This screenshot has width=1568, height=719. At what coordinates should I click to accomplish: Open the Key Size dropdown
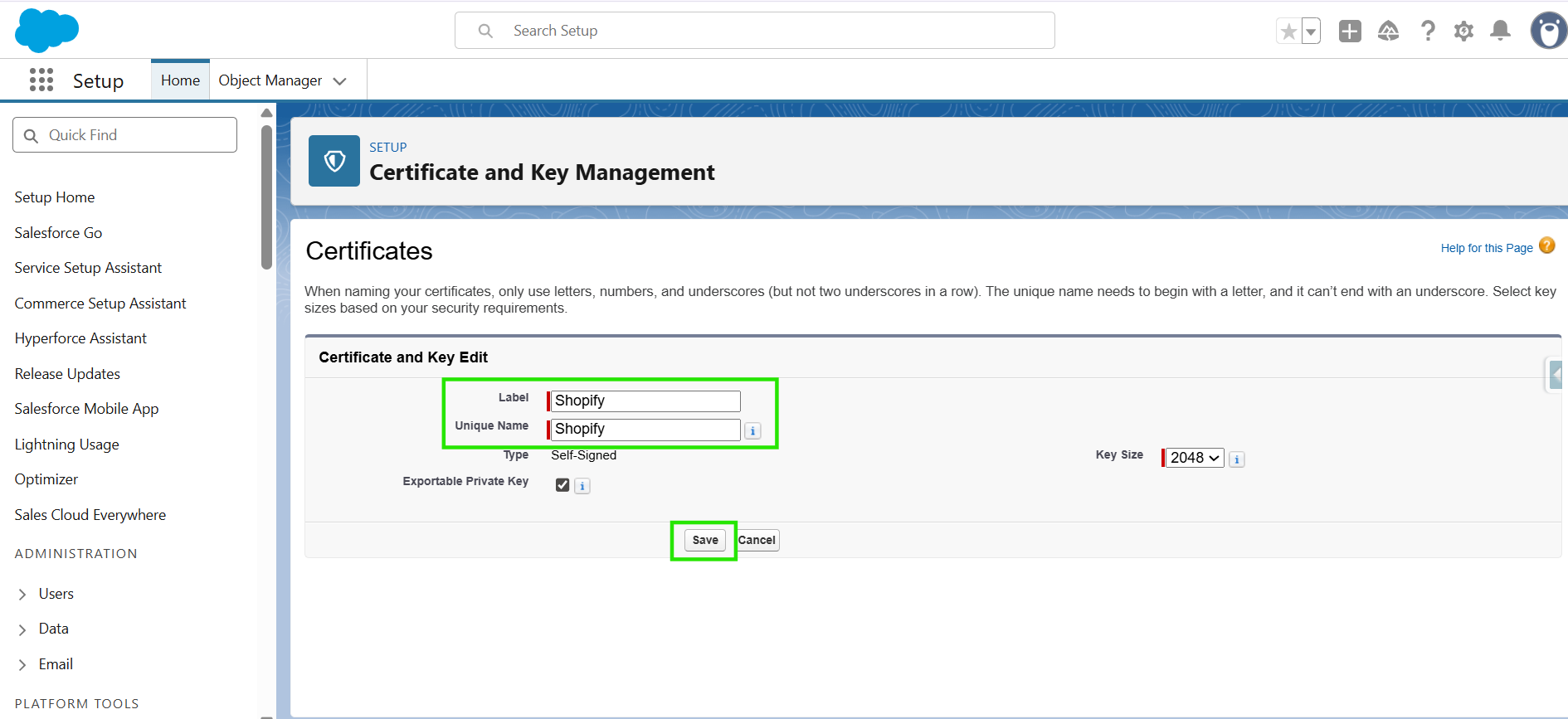pyautogui.click(x=1194, y=458)
